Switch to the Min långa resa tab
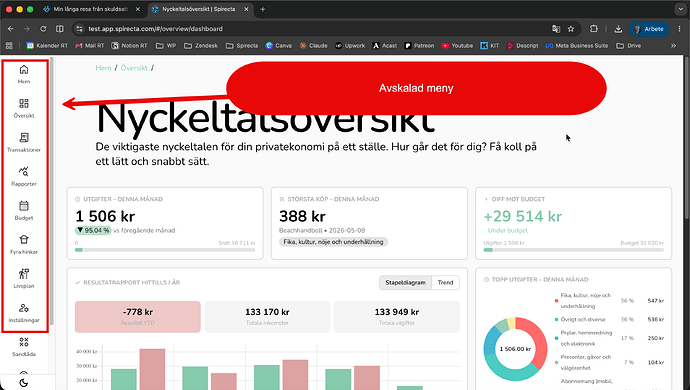The image size is (690, 390). (90, 9)
